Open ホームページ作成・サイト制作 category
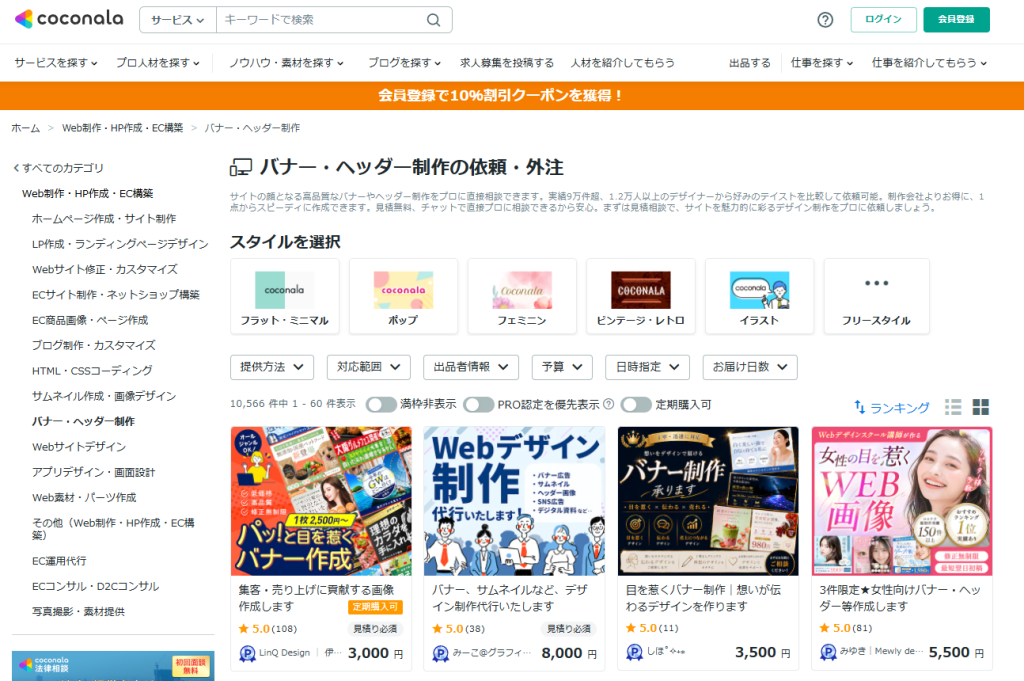 104,219
